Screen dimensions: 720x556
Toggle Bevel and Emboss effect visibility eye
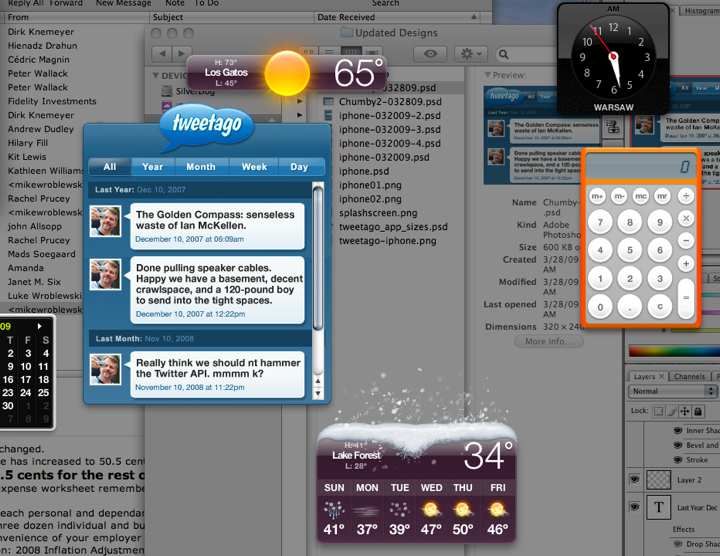pos(678,445)
